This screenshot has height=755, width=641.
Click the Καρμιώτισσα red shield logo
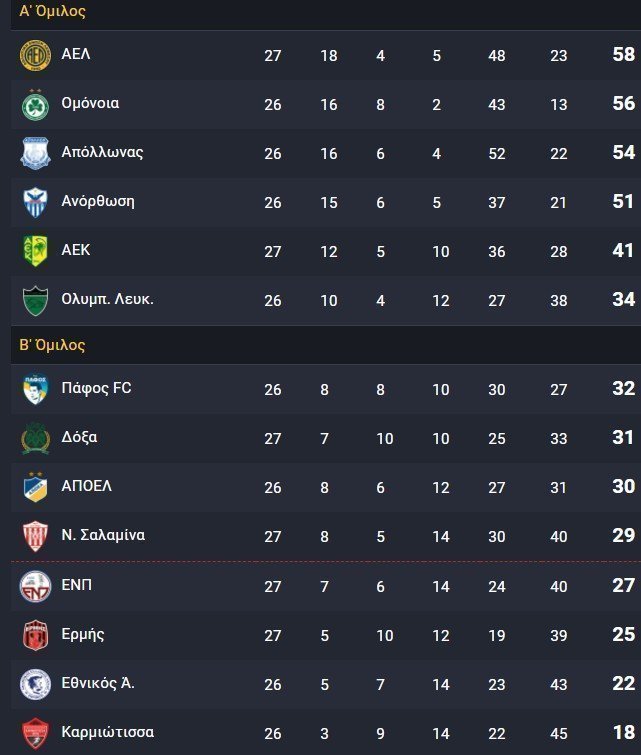[35, 733]
